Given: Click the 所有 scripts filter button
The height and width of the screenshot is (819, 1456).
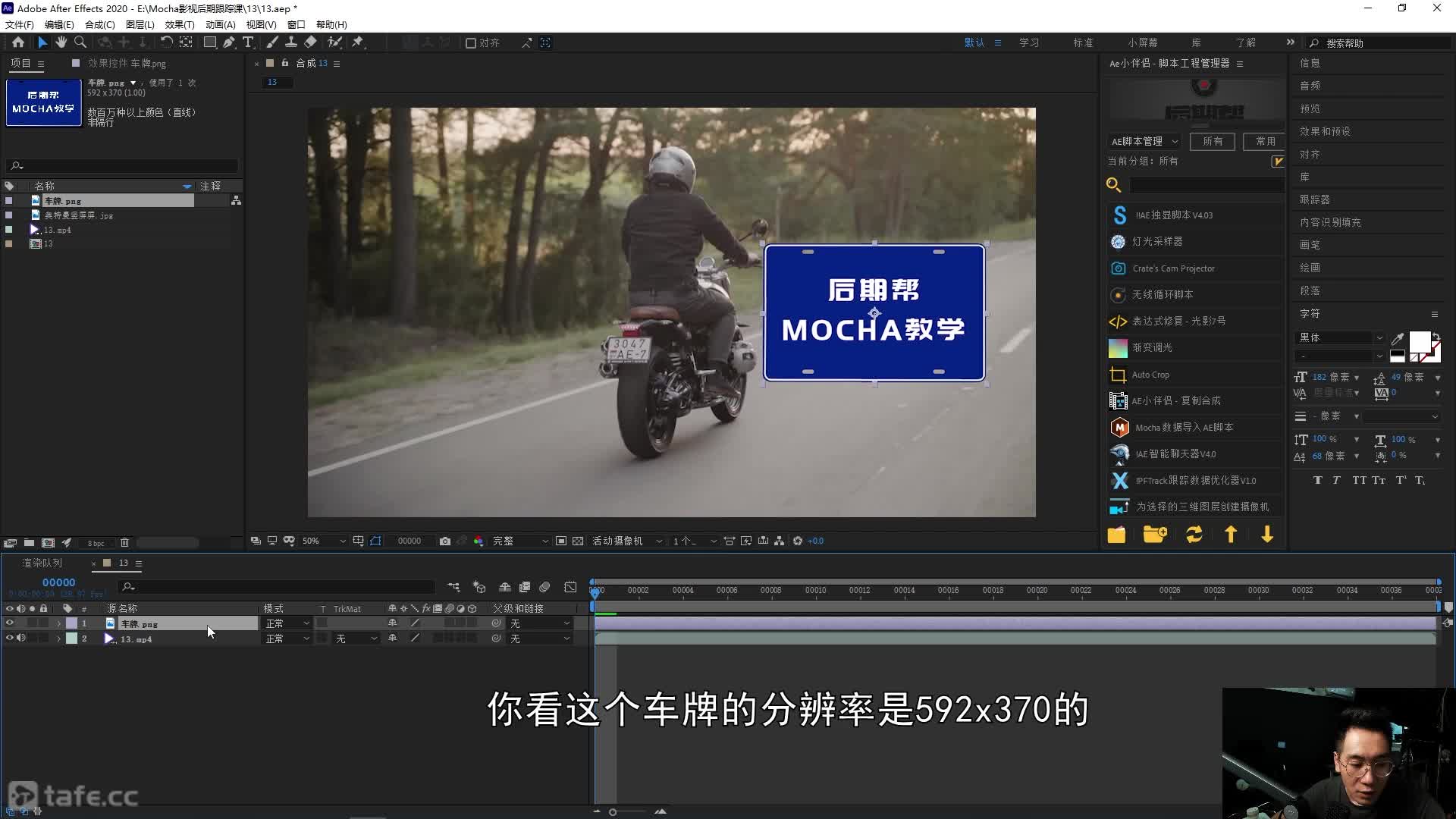Looking at the screenshot, I should point(1213,142).
